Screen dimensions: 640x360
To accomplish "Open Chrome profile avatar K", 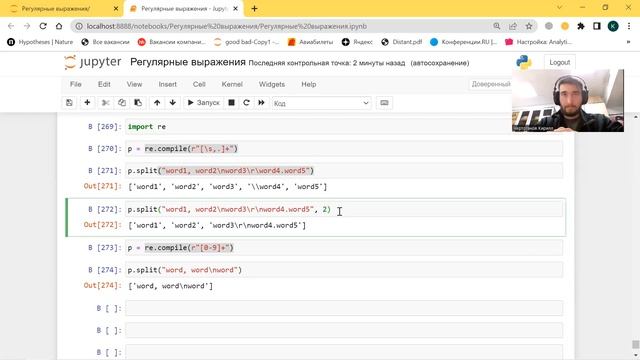I will pyautogui.click(x=613, y=26).
